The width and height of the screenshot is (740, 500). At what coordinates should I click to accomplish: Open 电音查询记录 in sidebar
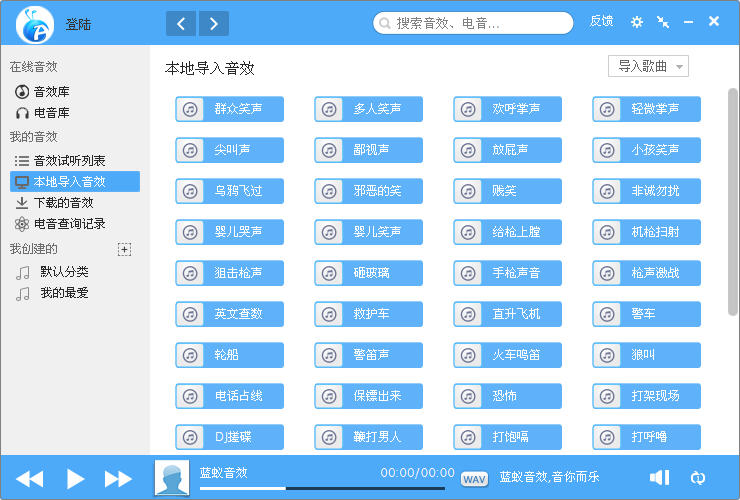[69, 224]
